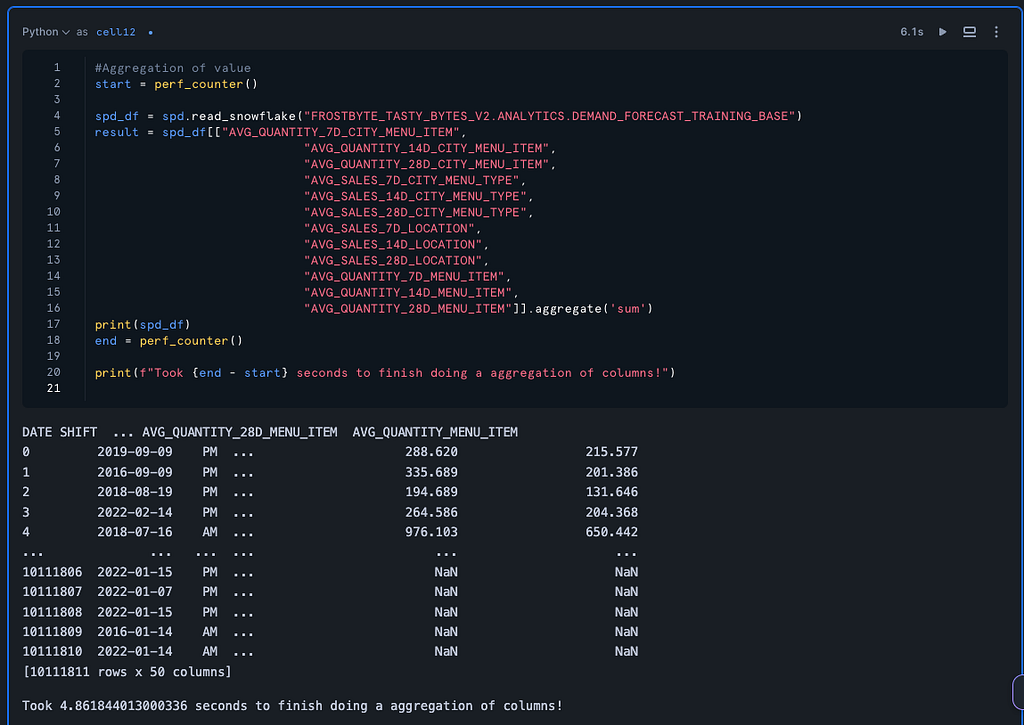Click the unsaved changes dot beside cell12
Screen dimensions: 1024x725
point(150,33)
